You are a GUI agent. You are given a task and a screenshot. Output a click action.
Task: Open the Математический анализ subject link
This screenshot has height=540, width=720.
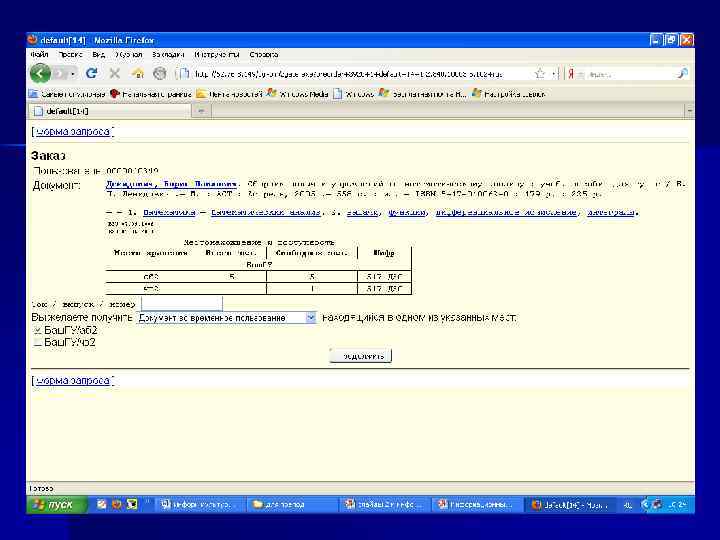point(265,212)
